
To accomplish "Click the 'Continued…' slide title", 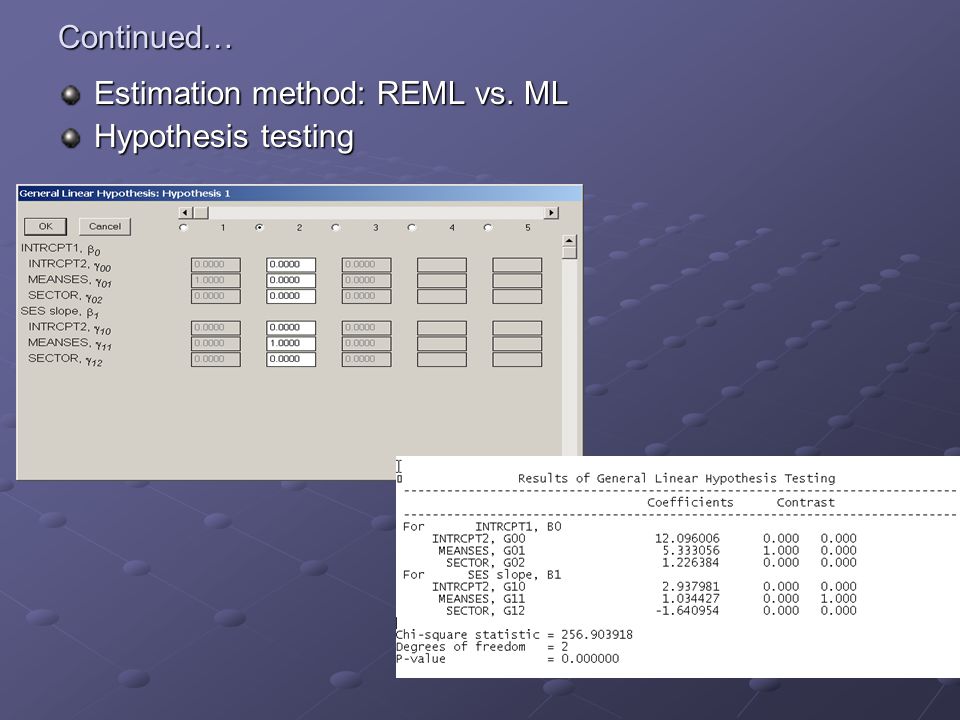I will point(146,37).
